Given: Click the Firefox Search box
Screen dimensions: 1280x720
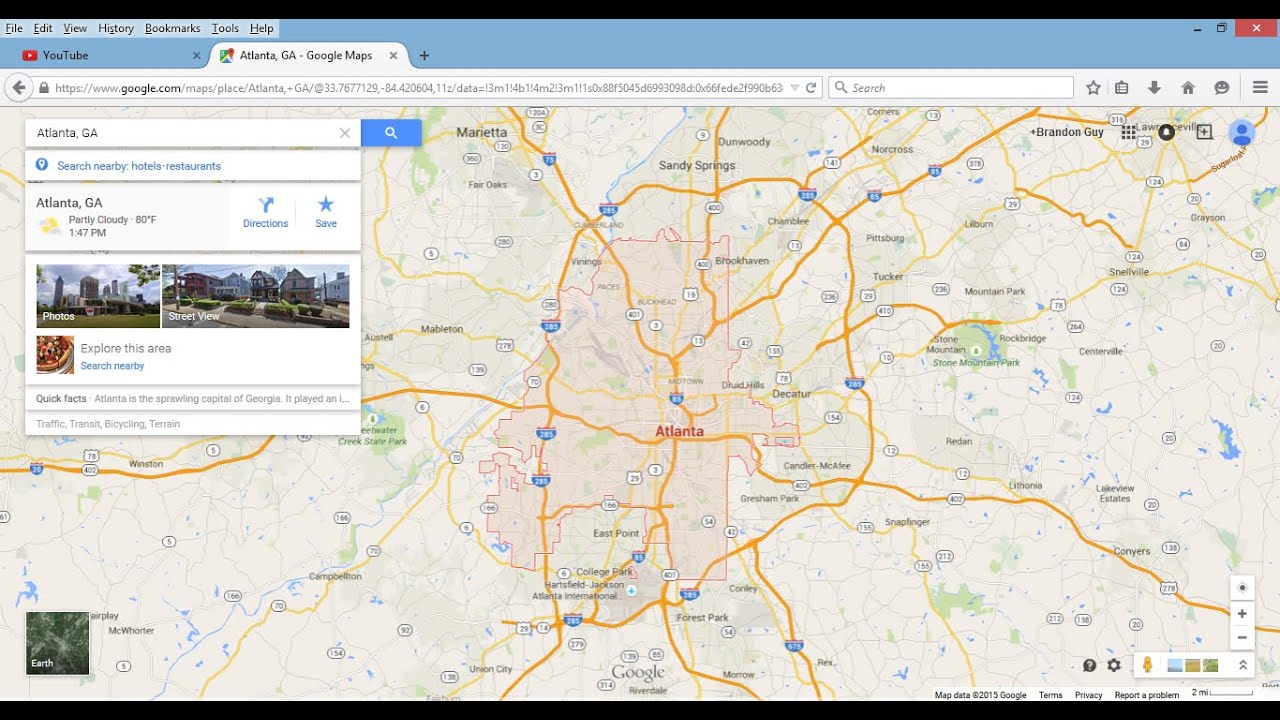Looking at the screenshot, I should (951, 88).
